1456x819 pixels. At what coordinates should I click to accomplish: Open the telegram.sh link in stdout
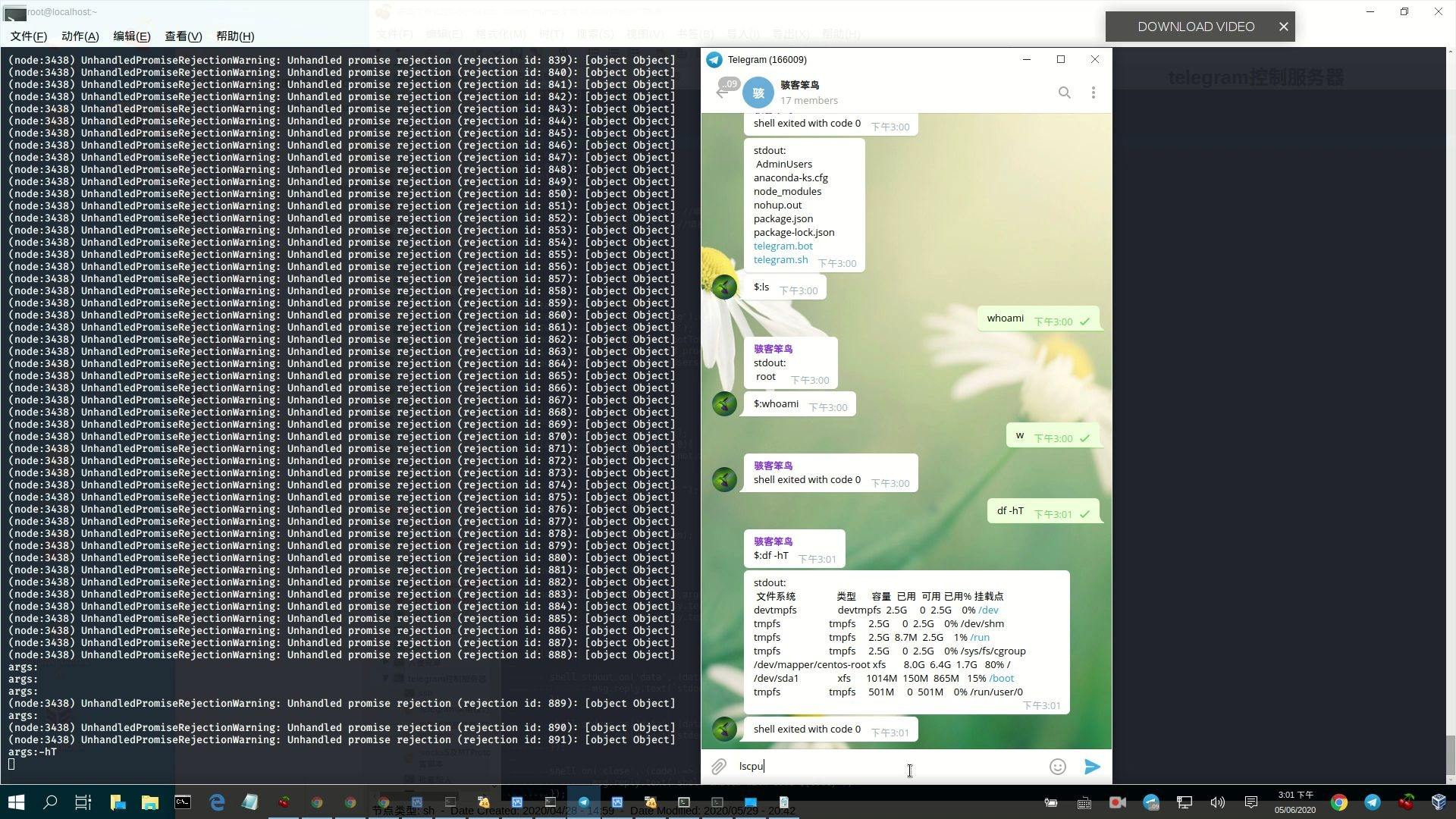[780, 260]
